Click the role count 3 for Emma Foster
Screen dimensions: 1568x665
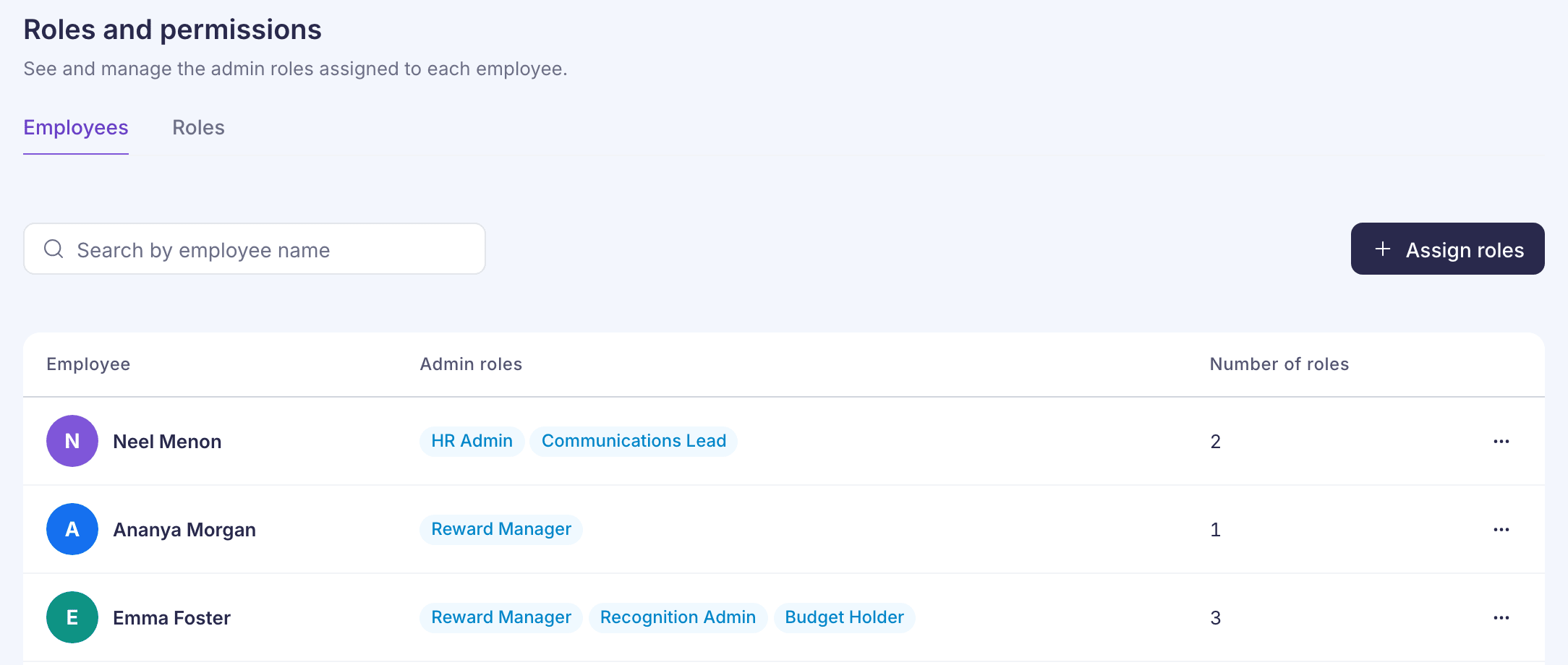1216,618
